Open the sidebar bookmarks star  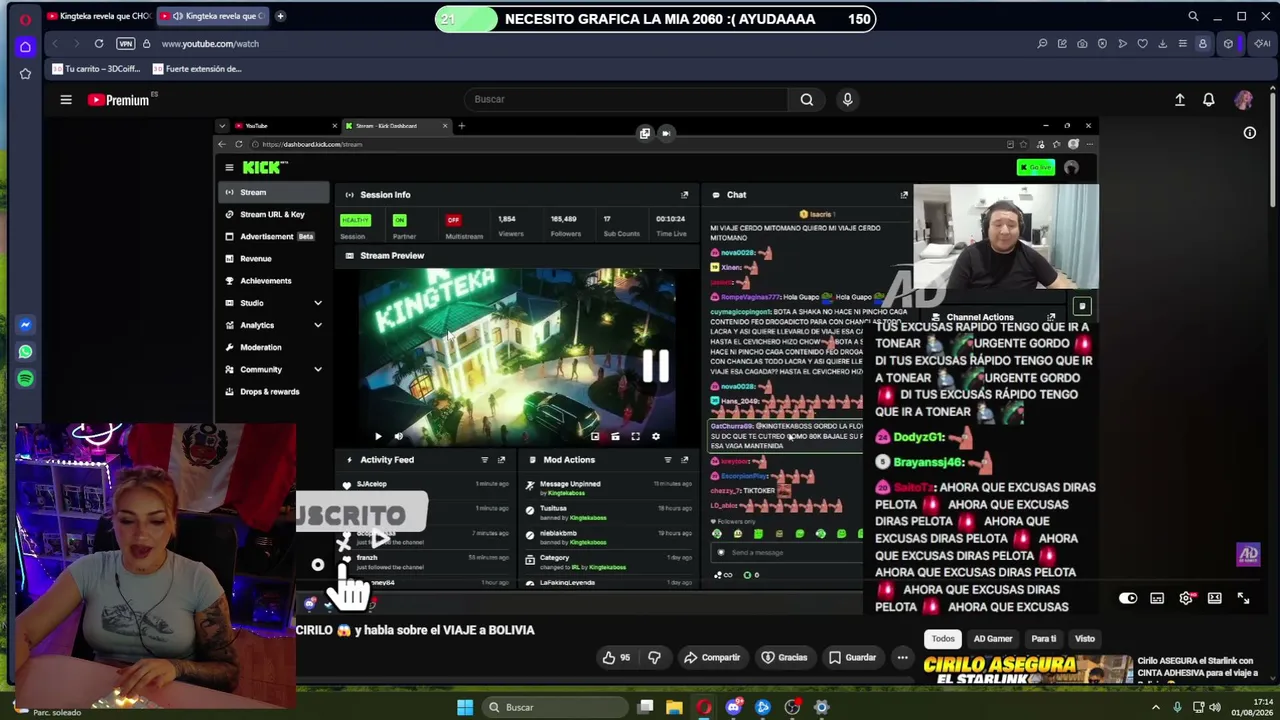click(x=25, y=73)
